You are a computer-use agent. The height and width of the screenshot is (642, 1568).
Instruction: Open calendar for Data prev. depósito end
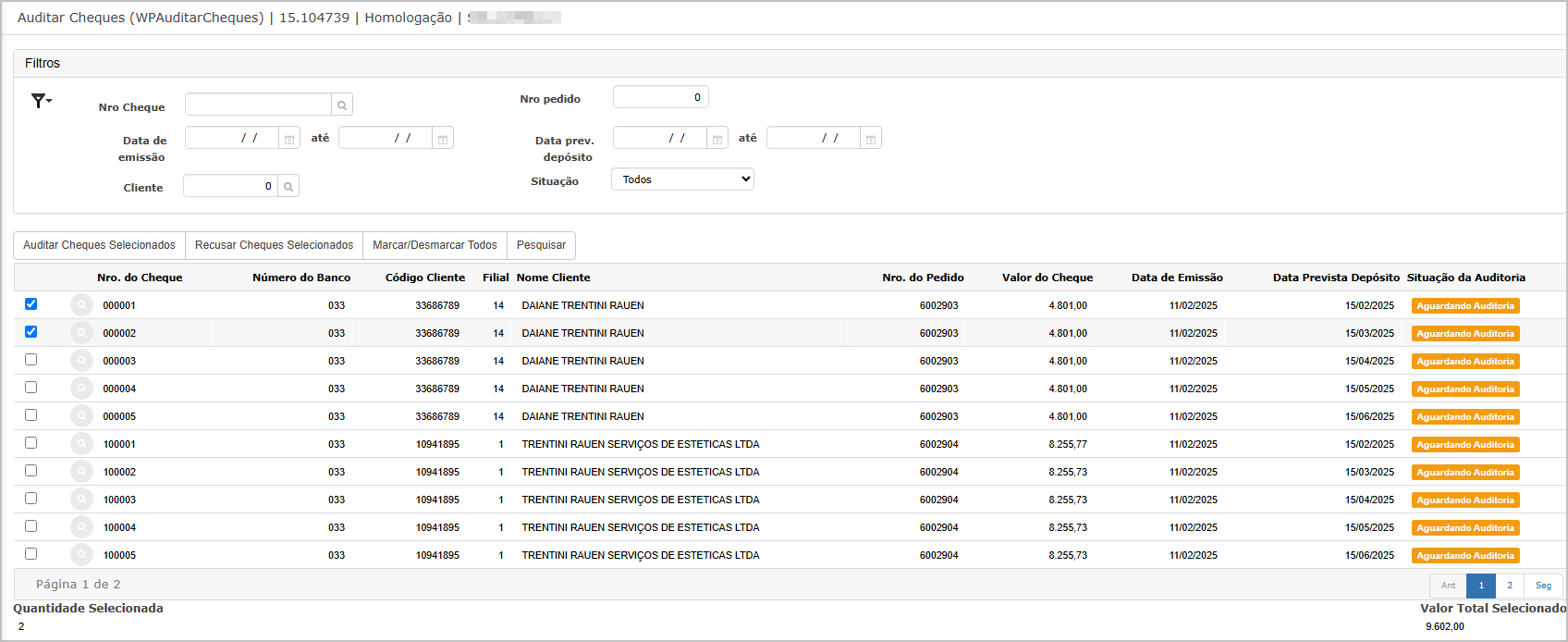click(x=871, y=139)
